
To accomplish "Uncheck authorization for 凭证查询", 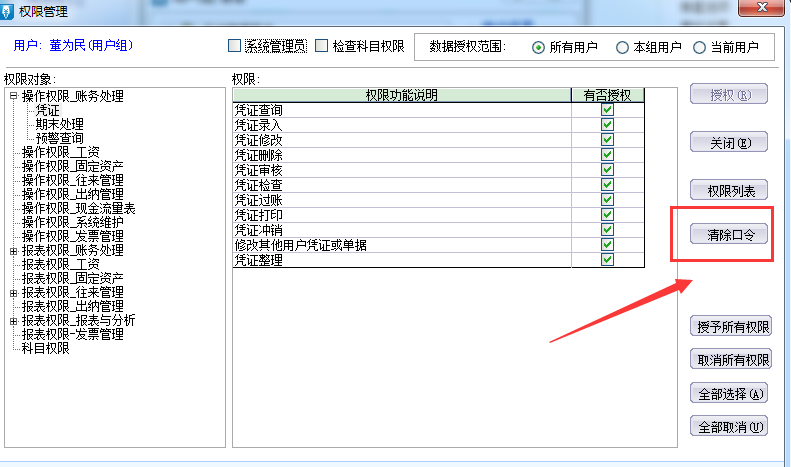I will 607,110.
